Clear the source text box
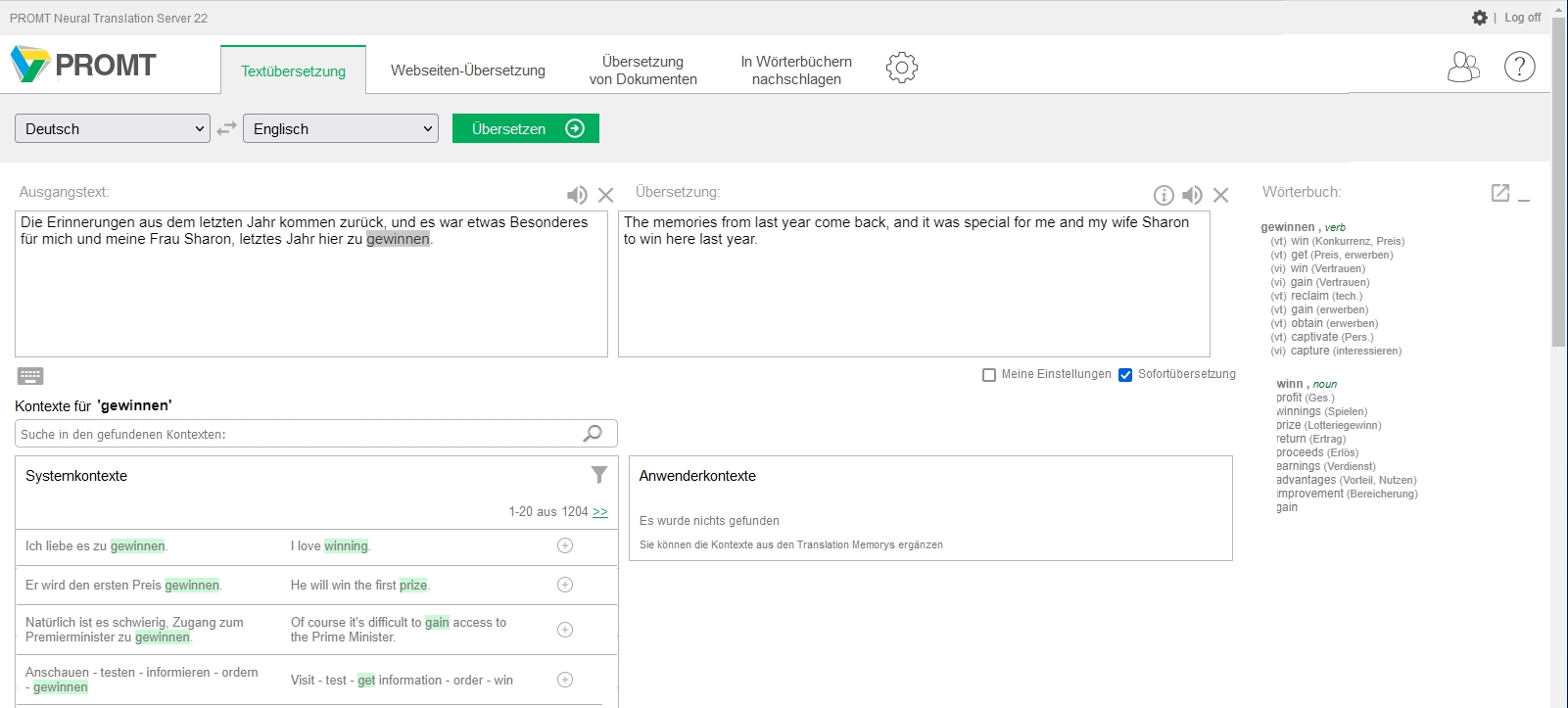The width and height of the screenshot is (1568, 708). click(x=606, y=195)
